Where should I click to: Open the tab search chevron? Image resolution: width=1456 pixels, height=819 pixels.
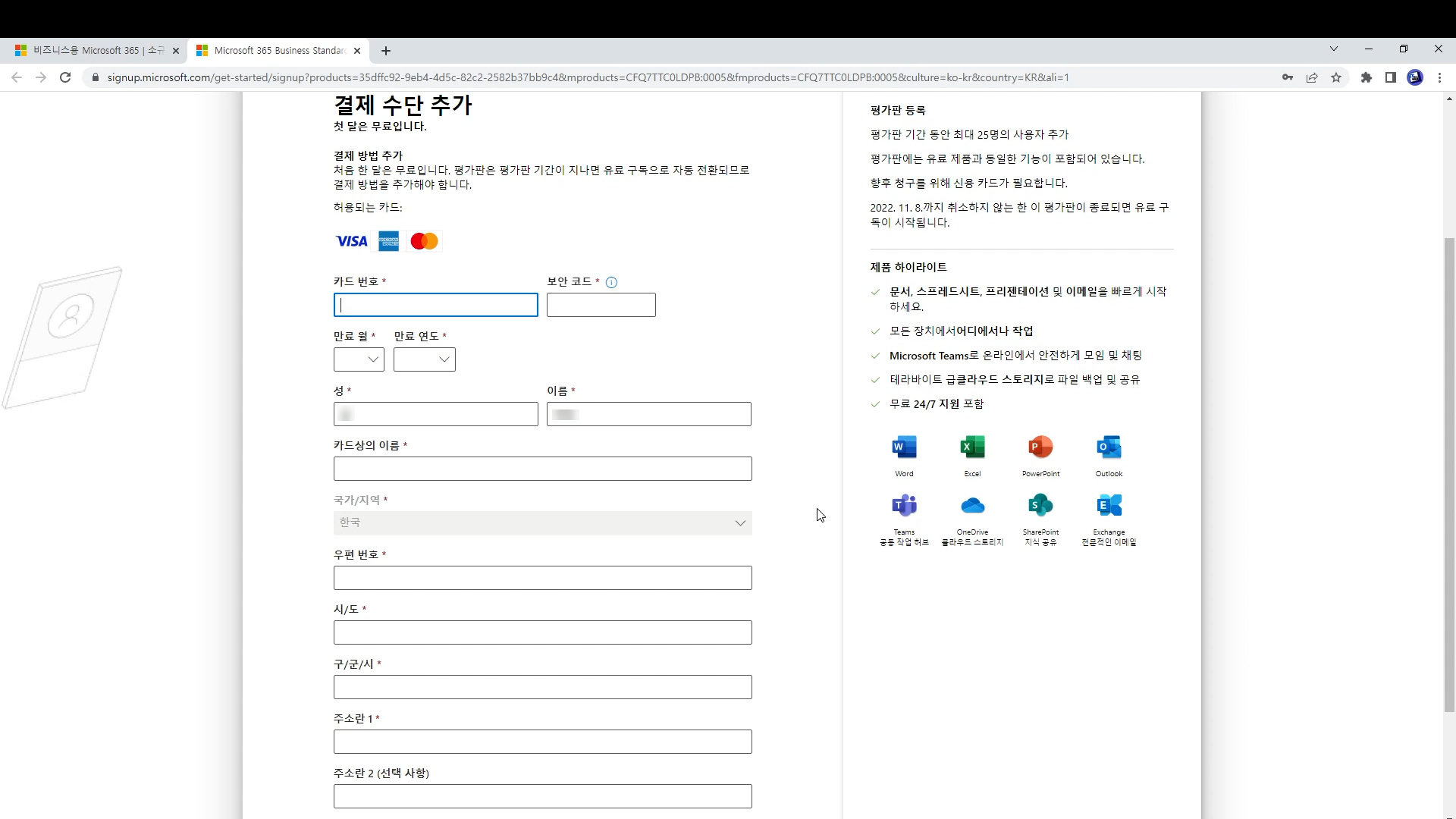(x=1334, y=49)
